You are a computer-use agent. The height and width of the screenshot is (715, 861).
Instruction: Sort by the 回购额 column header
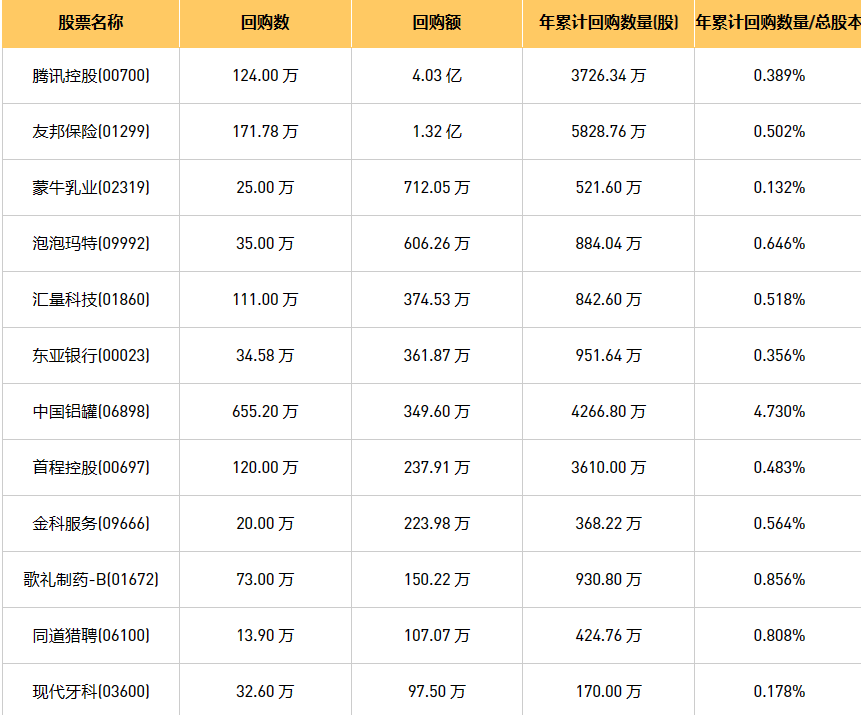tap(437, 22)
